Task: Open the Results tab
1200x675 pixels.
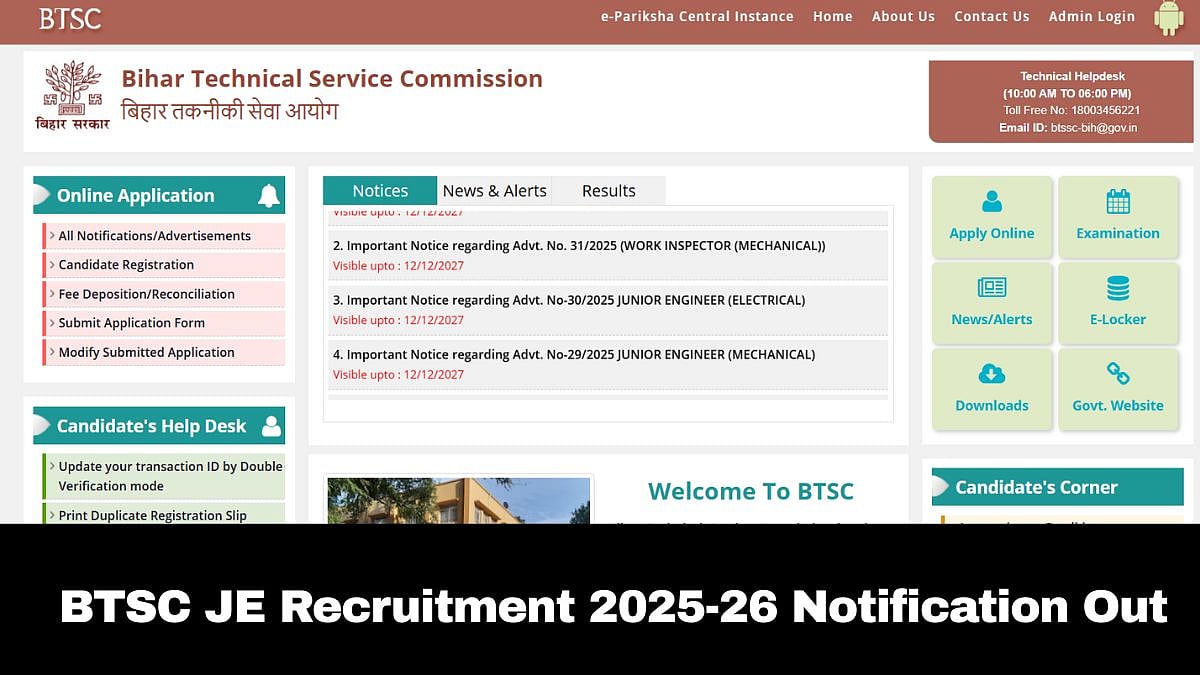Action: point(608,190)
